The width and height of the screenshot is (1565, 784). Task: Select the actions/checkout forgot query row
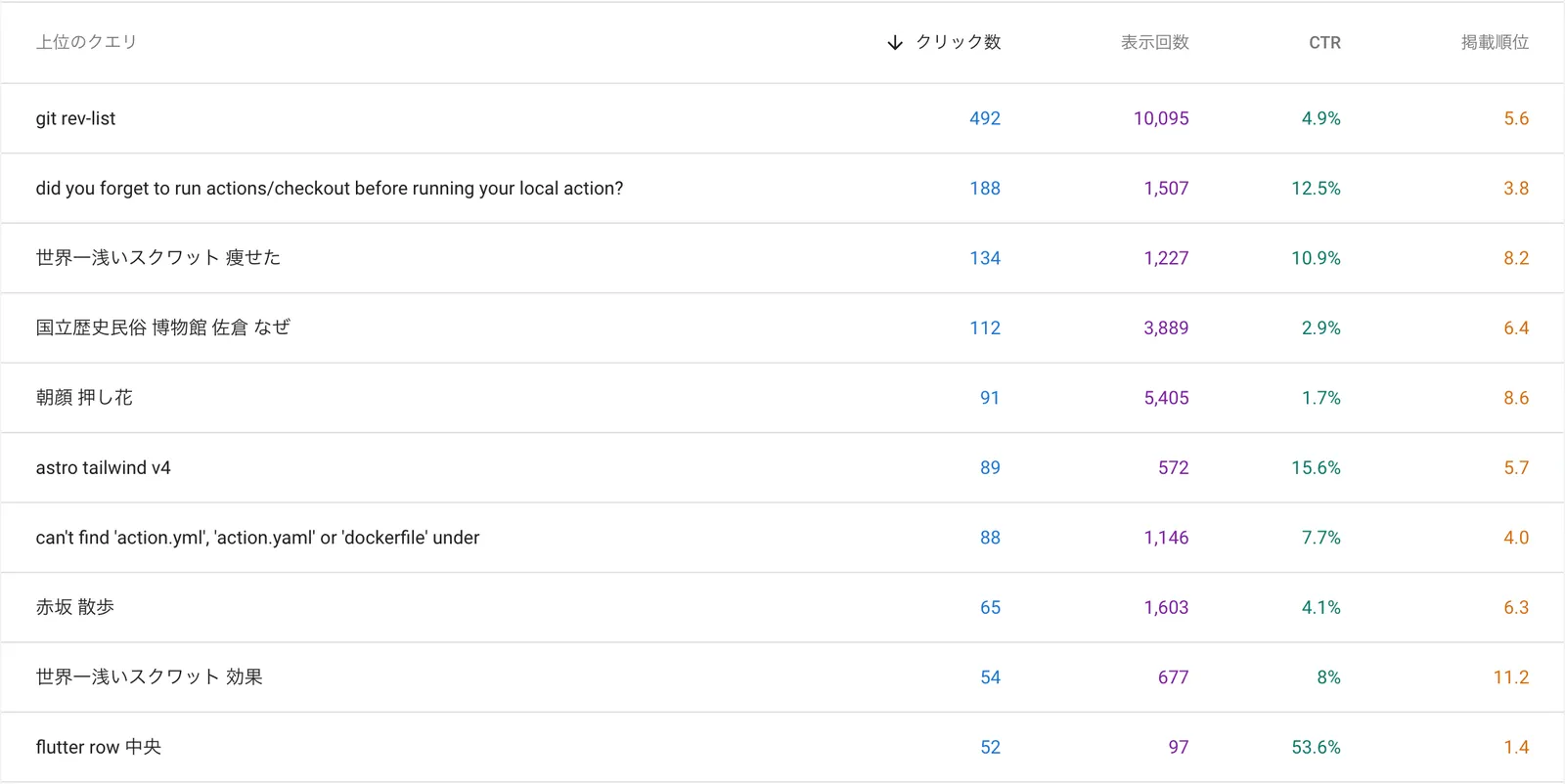pos(329,189)
